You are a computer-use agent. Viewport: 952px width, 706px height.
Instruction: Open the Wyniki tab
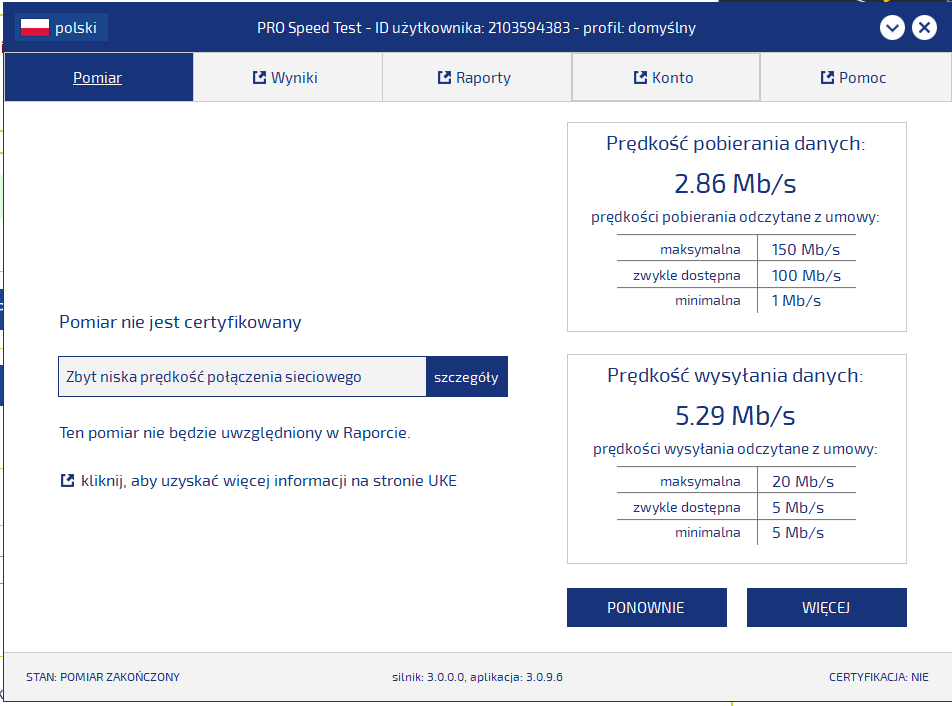pos(288,77)
